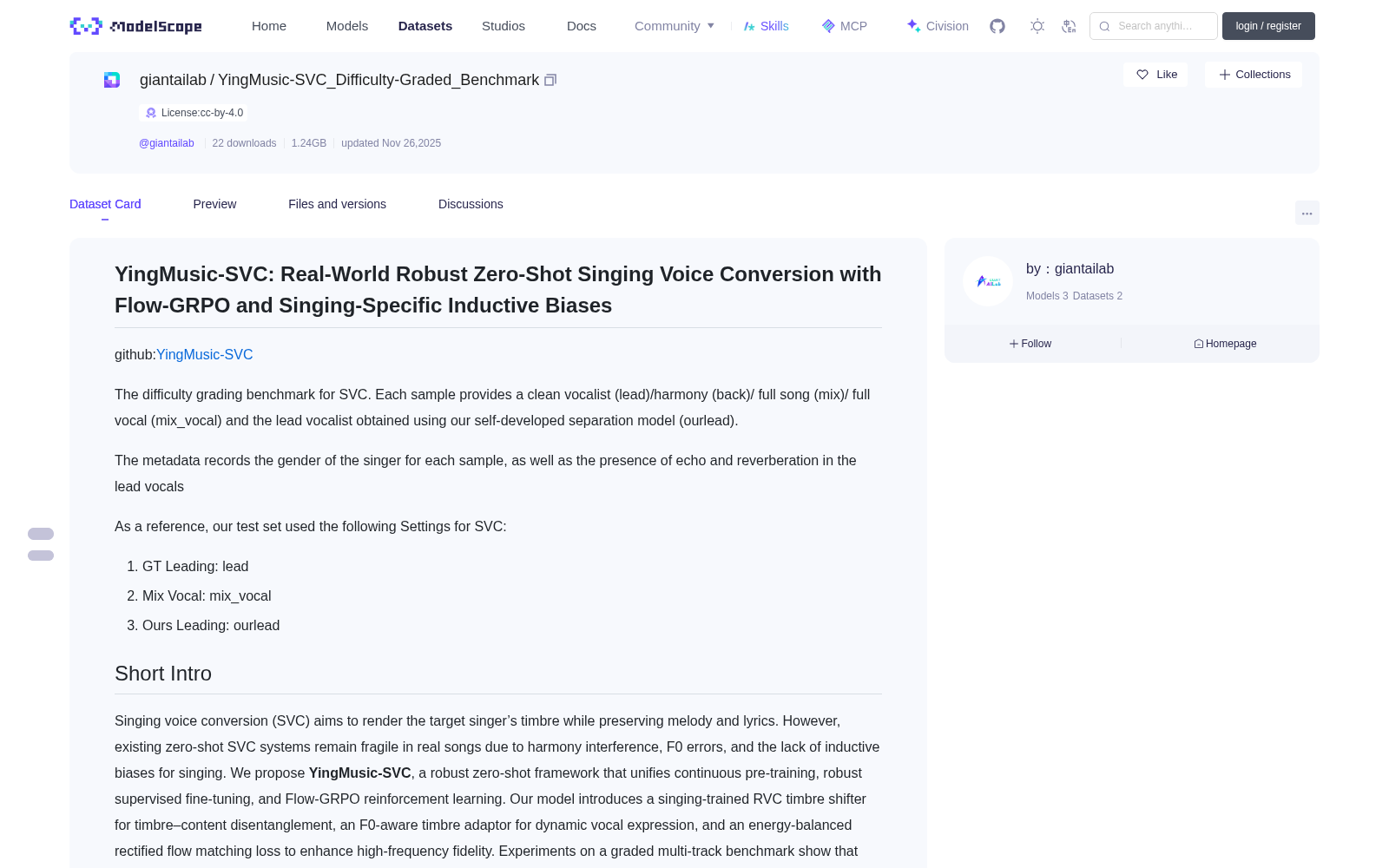The image size is (1389, 868).
Task: Click login / register button
Action: tap(1268, 26)
